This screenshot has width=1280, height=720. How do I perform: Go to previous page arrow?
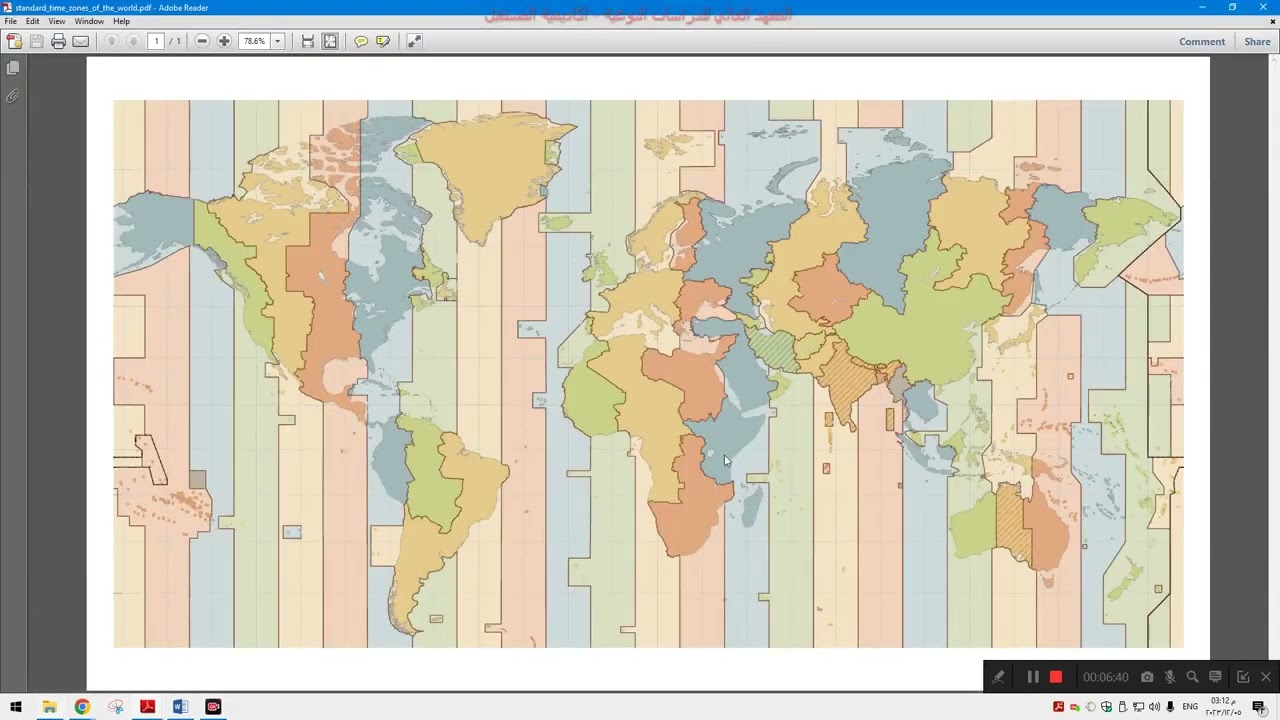pos(111,41)
